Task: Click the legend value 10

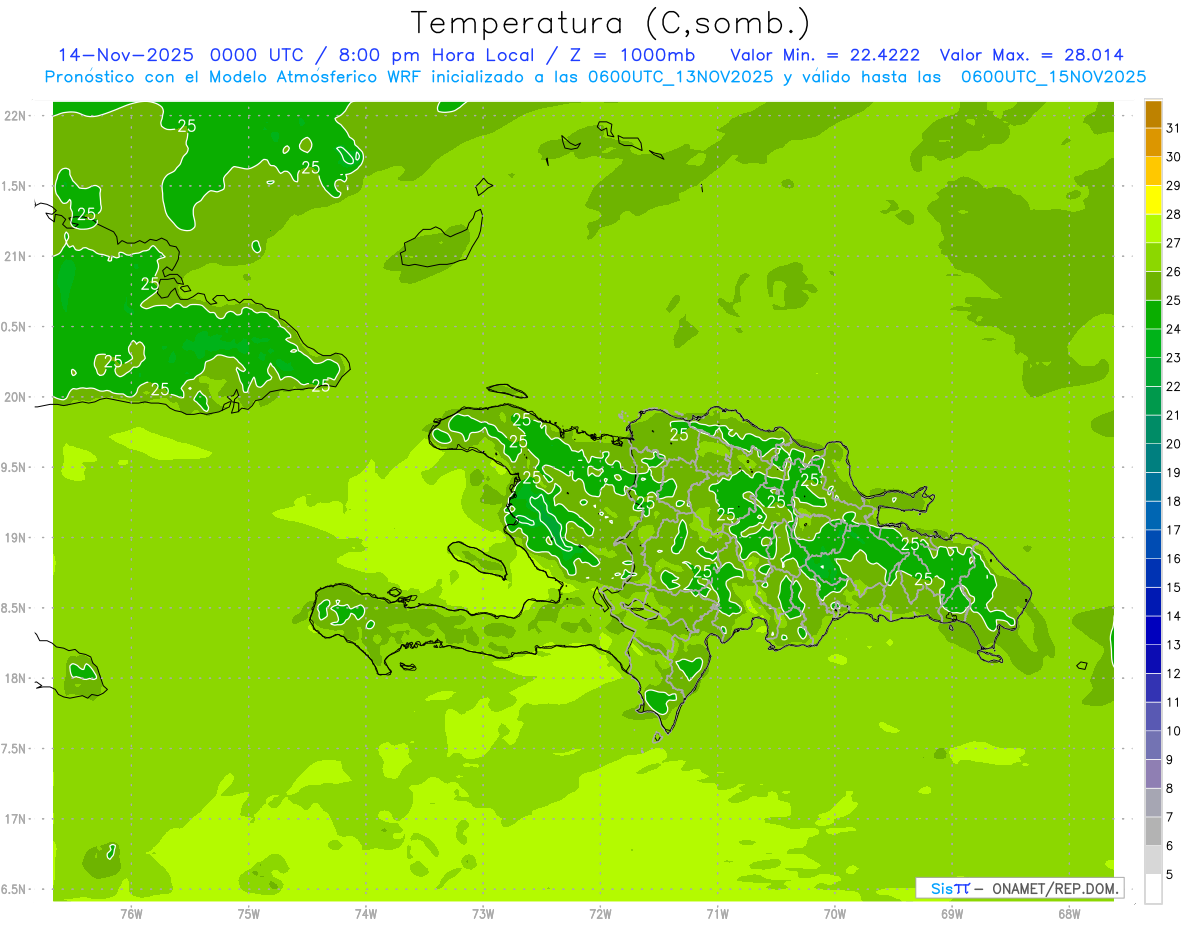Action: [1174, 731]
